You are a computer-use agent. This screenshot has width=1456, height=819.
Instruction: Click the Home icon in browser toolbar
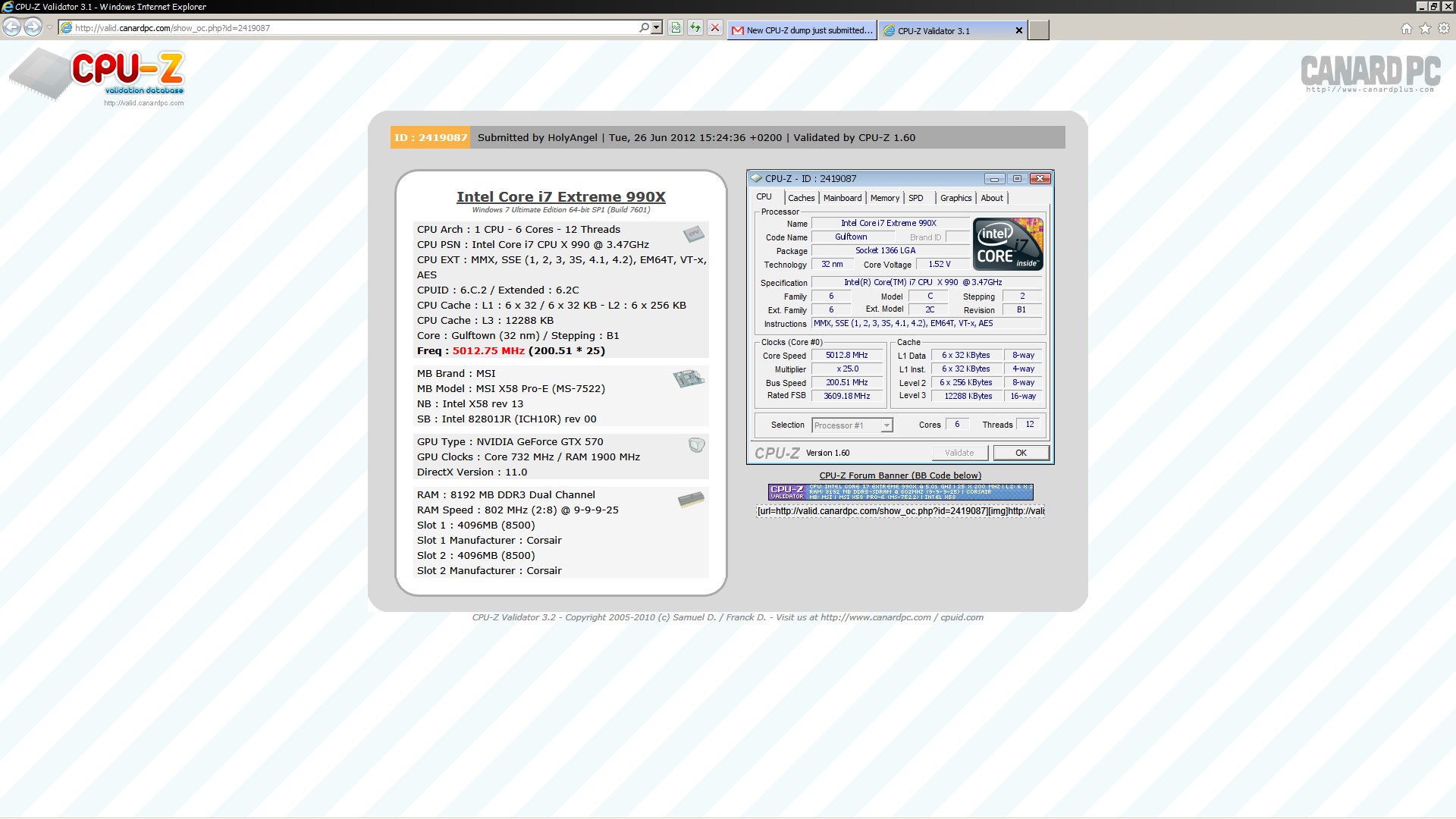coord(1407,29)
